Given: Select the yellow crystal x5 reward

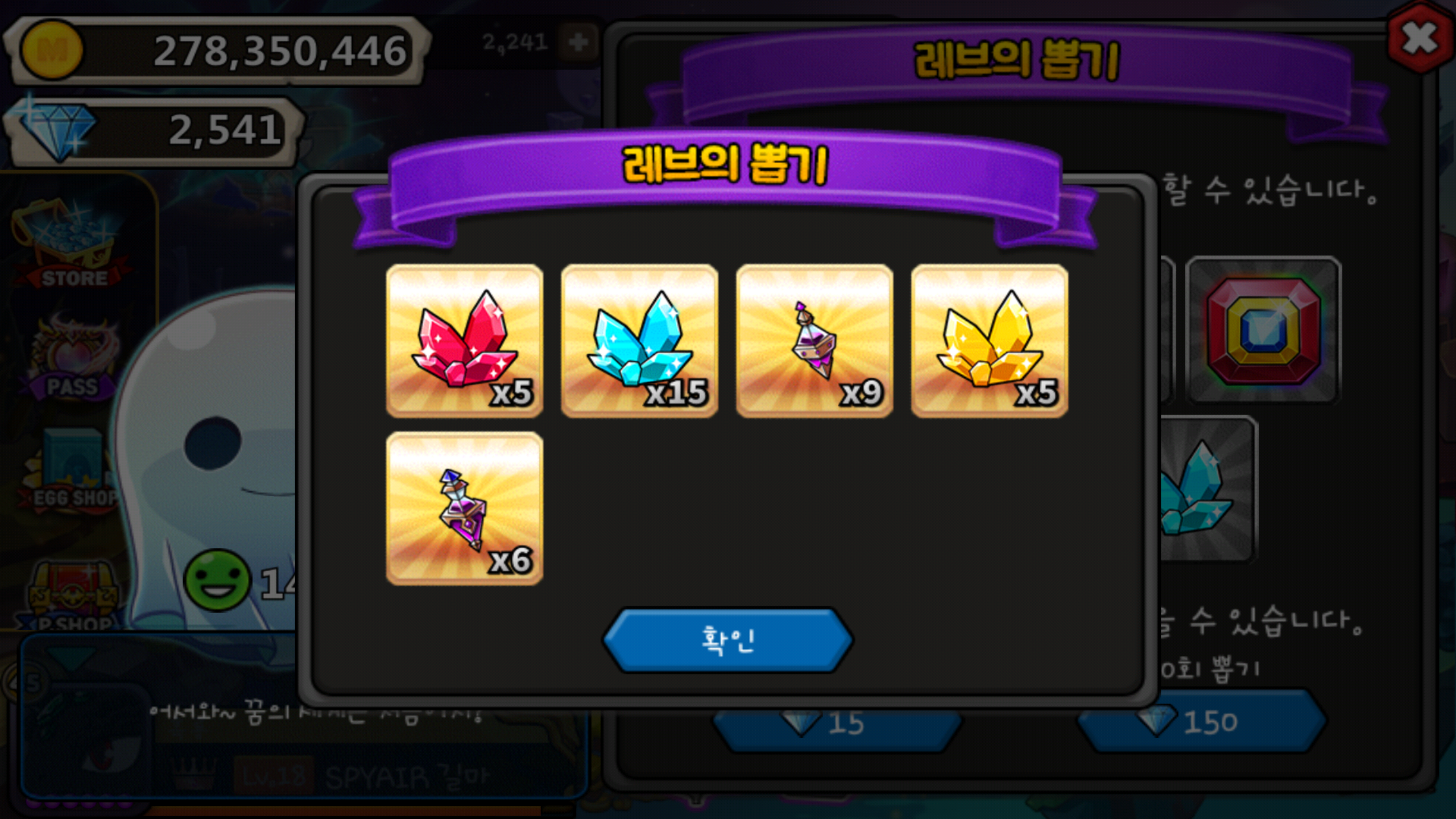Looking at the screenshot, I should tap(990, 341).
